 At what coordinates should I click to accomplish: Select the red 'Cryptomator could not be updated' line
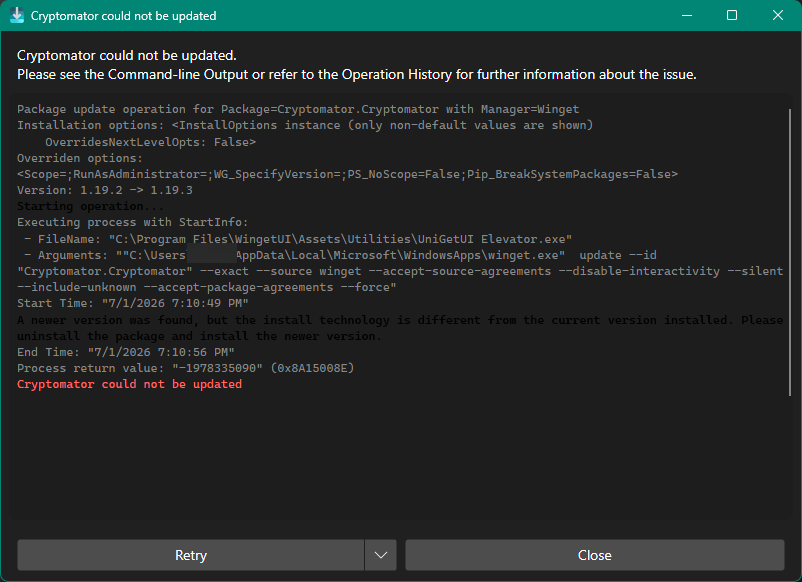point(129,384)
